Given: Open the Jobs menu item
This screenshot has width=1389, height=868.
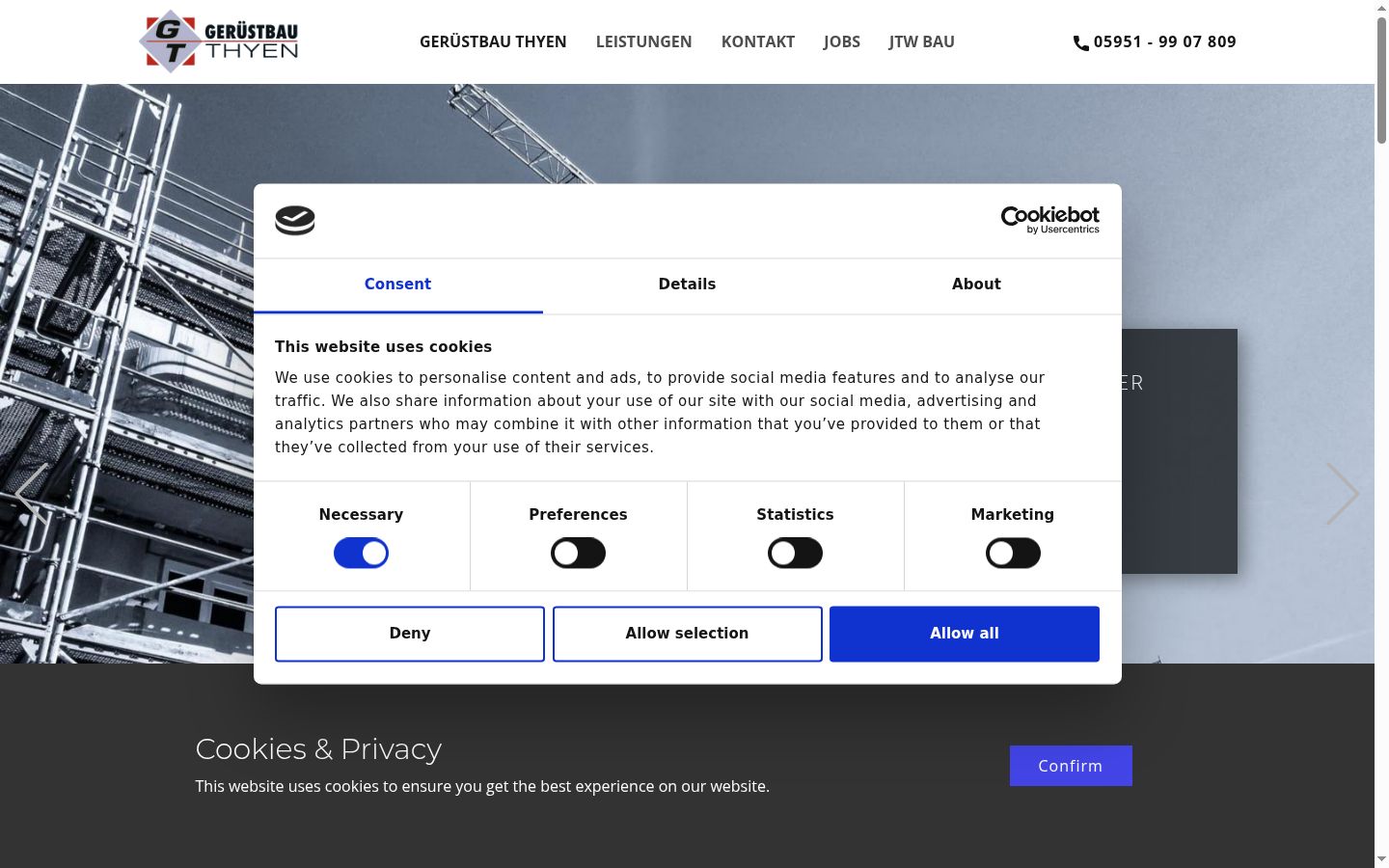Looking at the screenshot, I should click(x=842, y=41).
